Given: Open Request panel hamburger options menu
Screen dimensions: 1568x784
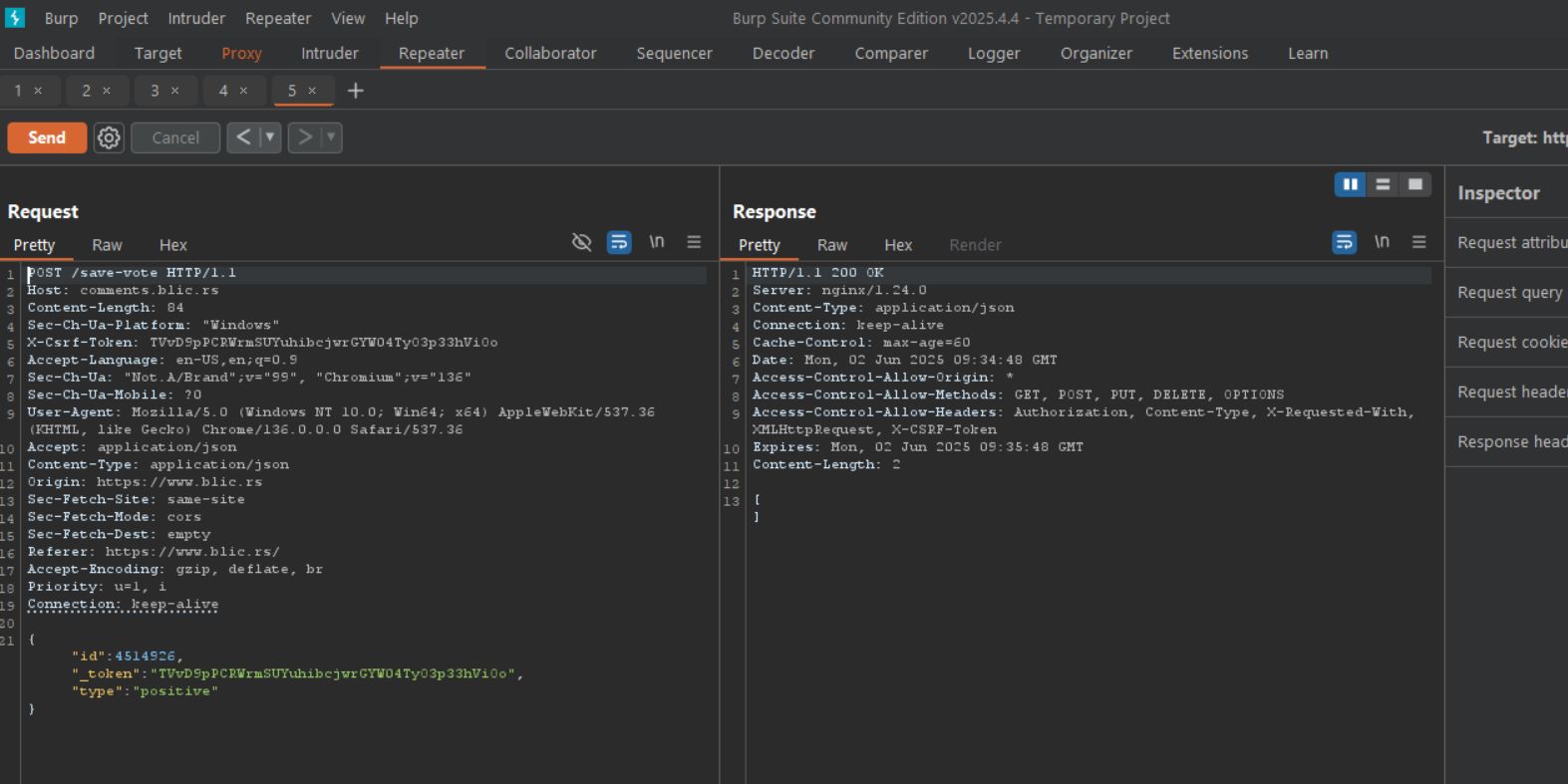Looking at the screenshot, I should point(694,242).
